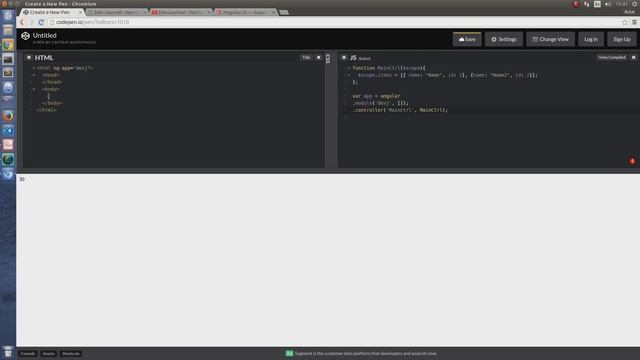Viewport: 640px width, 360px height.
Task: Open Ubuntu Dash home in launcher
Action: [8, 16]
